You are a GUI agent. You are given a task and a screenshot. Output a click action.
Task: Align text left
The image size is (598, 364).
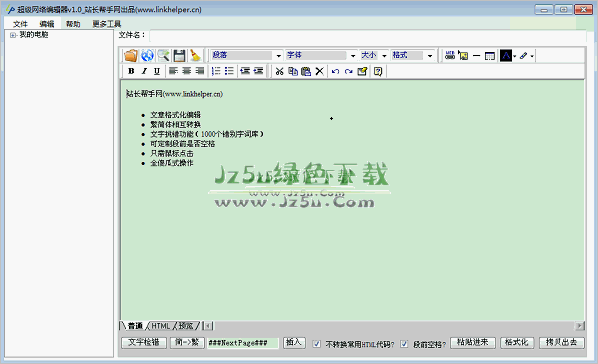pos(174,71)
